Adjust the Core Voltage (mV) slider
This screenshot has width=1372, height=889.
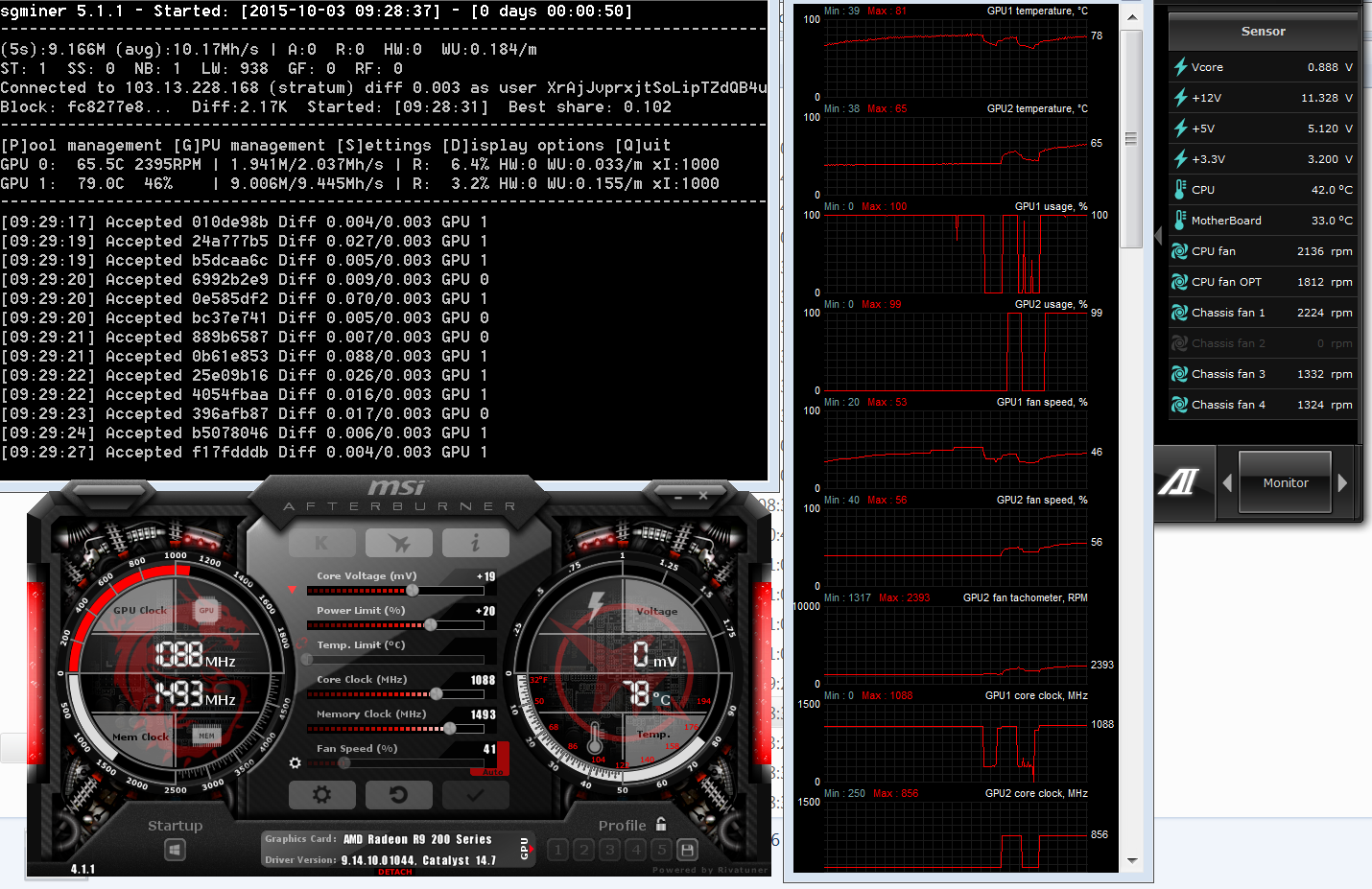coord(395,591)
